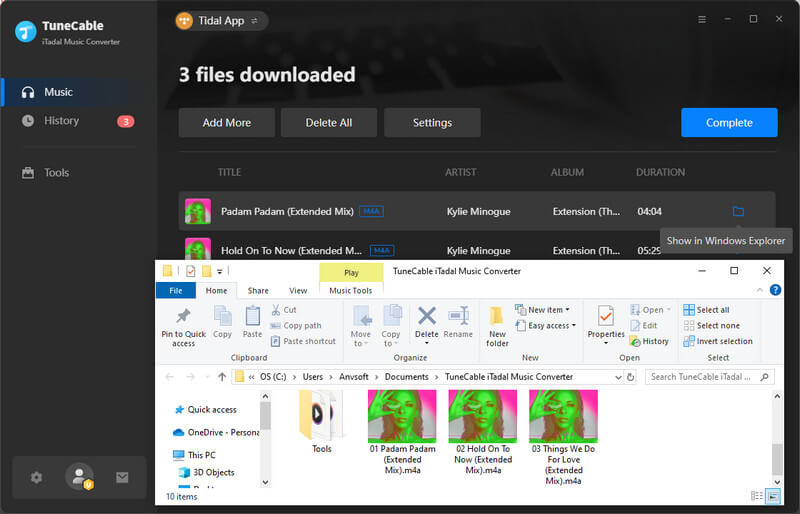Viewport: 800px width, 514px height.
Task: Click Documents in address path
Action: (x=407, y=377)
